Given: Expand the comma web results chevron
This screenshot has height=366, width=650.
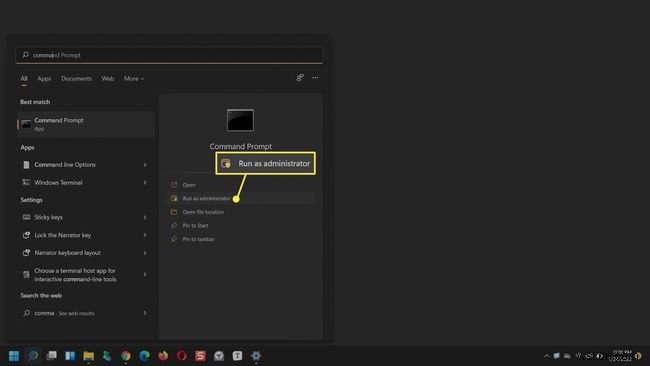Looking at the screenshot, I should coord(145,313).
